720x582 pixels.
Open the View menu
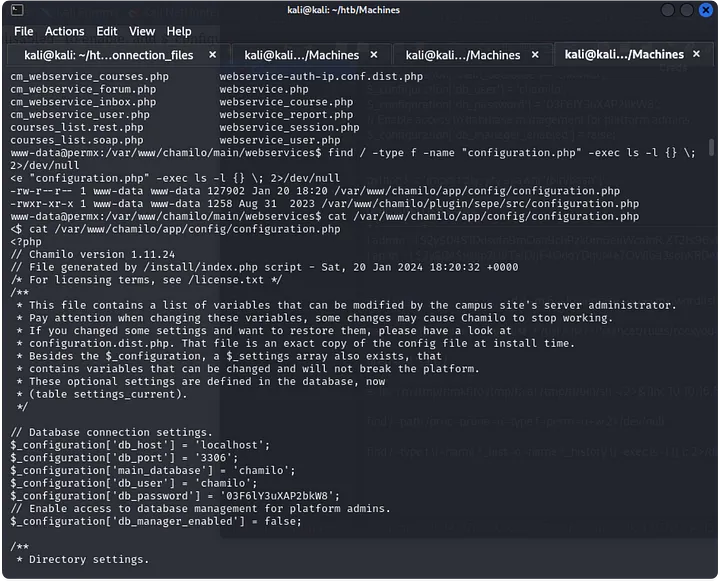coord(142,31)
